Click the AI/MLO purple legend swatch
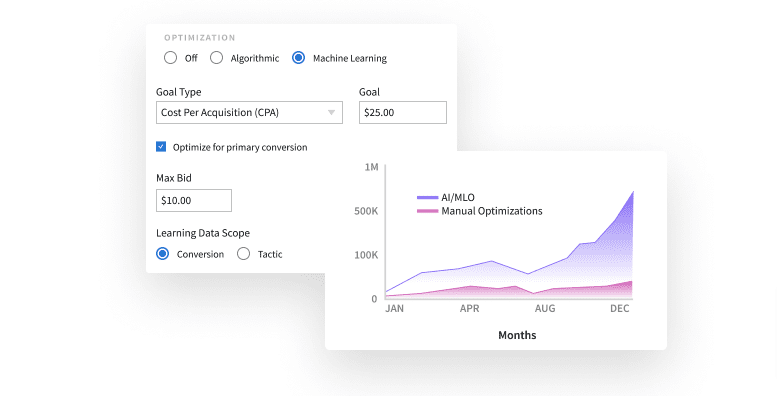Screen dimensions: 777x396 point(428,197)
